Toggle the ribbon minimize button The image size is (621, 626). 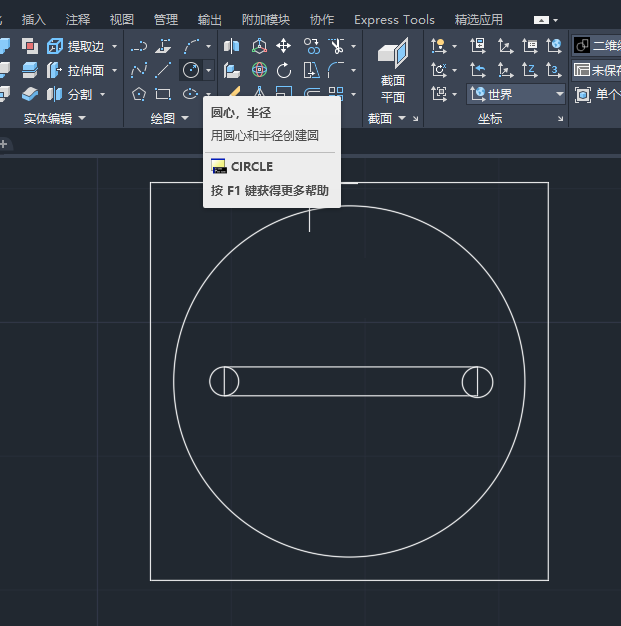coord(541,20)
